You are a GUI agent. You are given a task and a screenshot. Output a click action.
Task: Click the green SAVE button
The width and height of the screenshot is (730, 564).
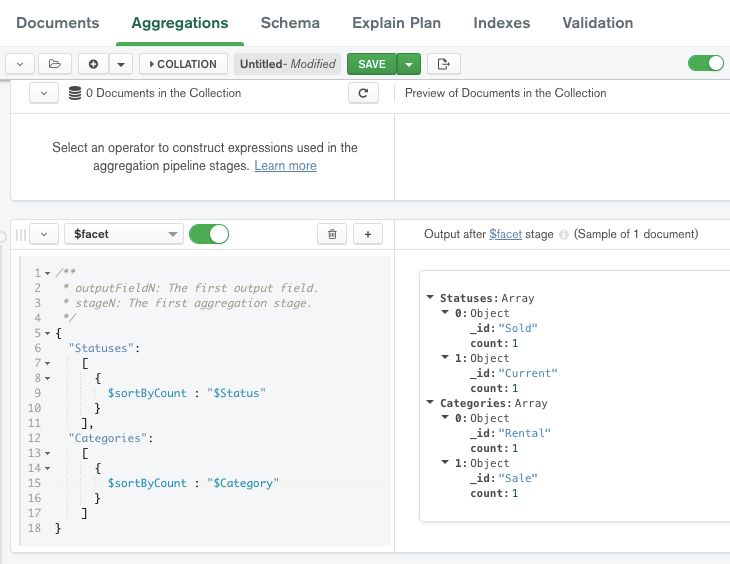371,64
